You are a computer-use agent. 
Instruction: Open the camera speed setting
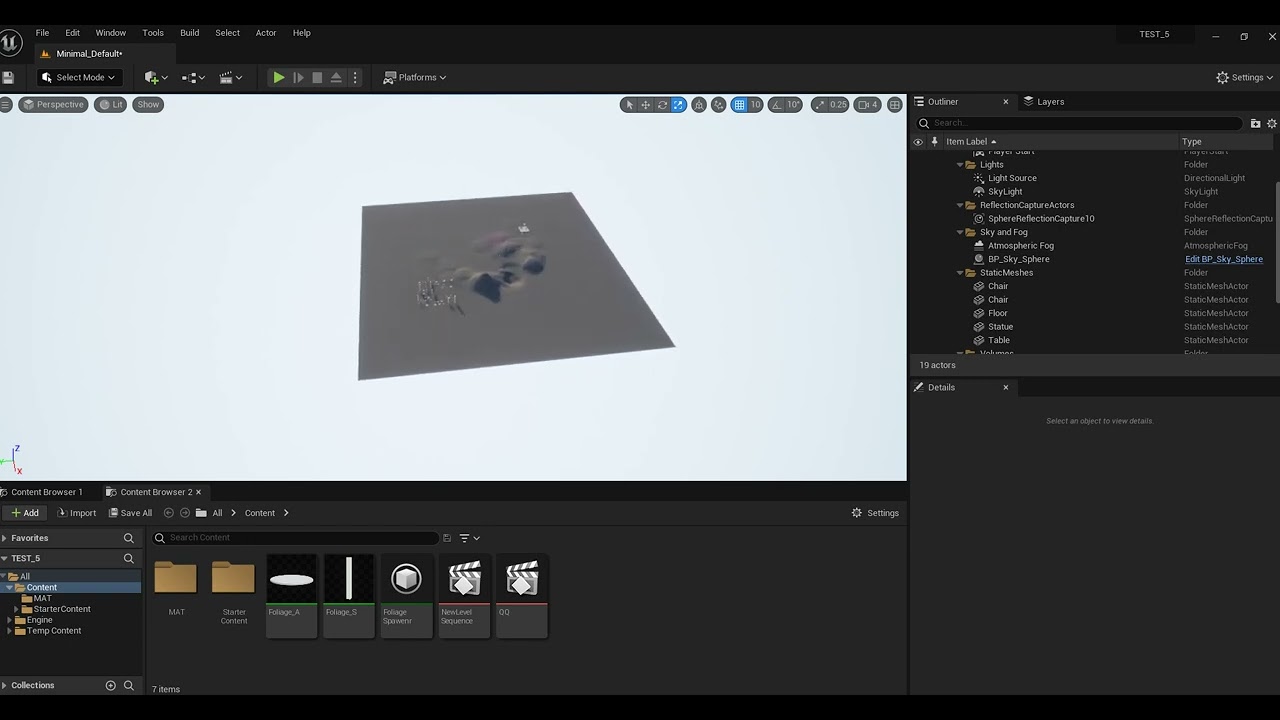pos(868,104)
